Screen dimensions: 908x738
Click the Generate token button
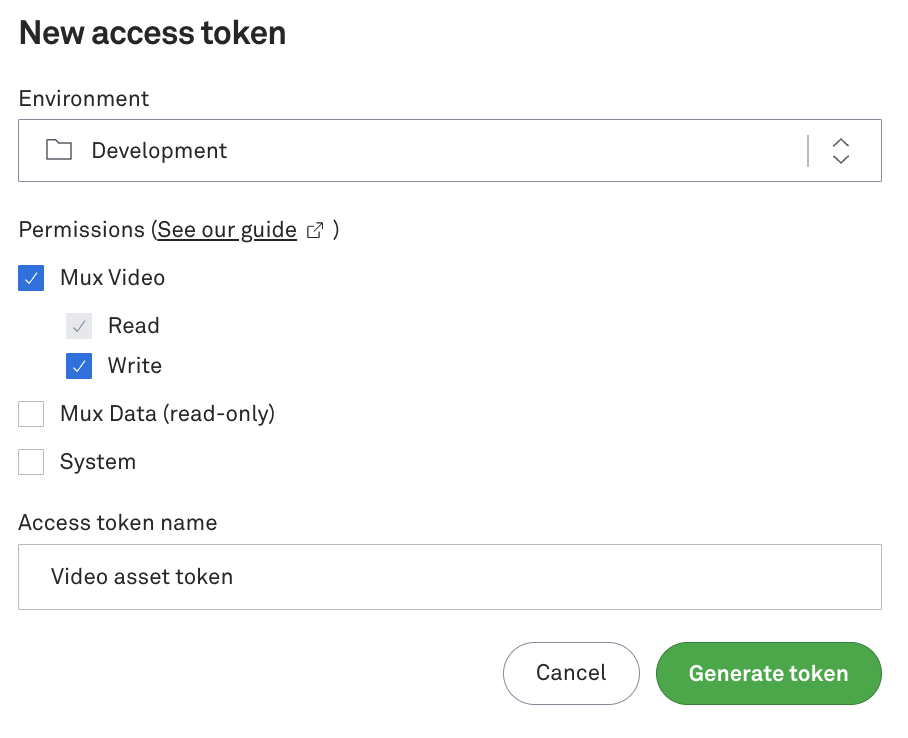[x=768, y=673]
